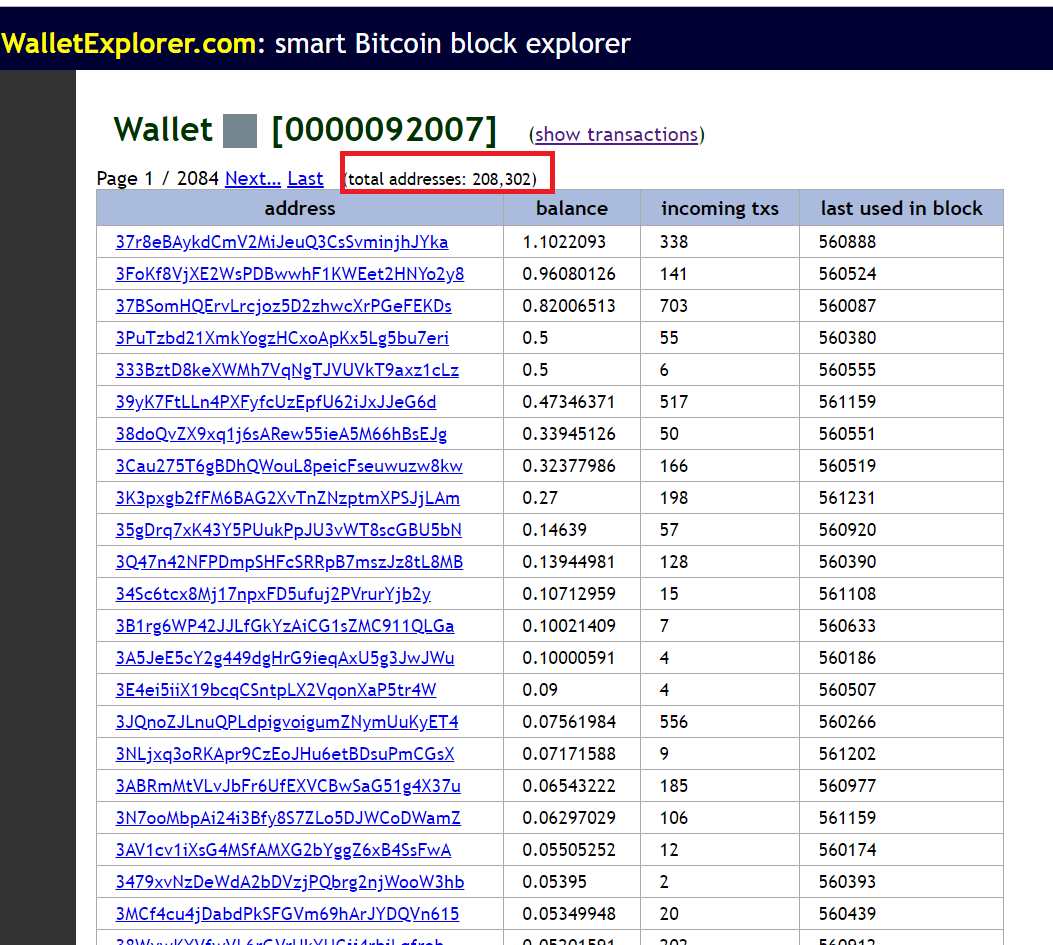The image size is (1053, 945).
Task: Select block number 560977
Action: 847,786
